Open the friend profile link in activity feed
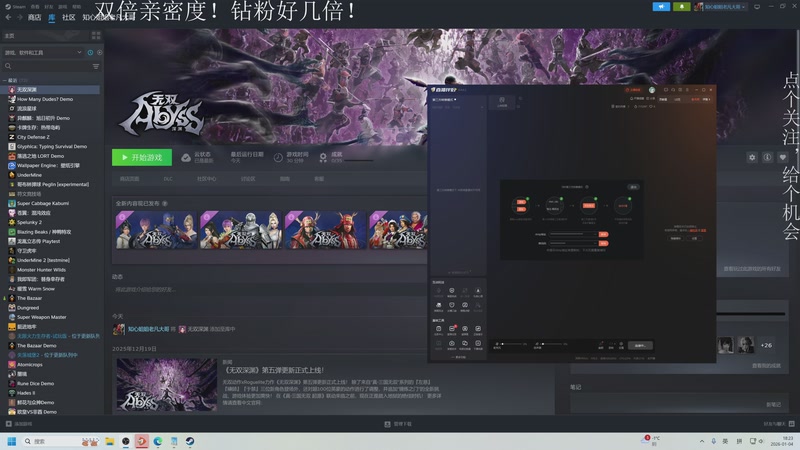This screenshot has width=800, height=450. coord(148,329)
